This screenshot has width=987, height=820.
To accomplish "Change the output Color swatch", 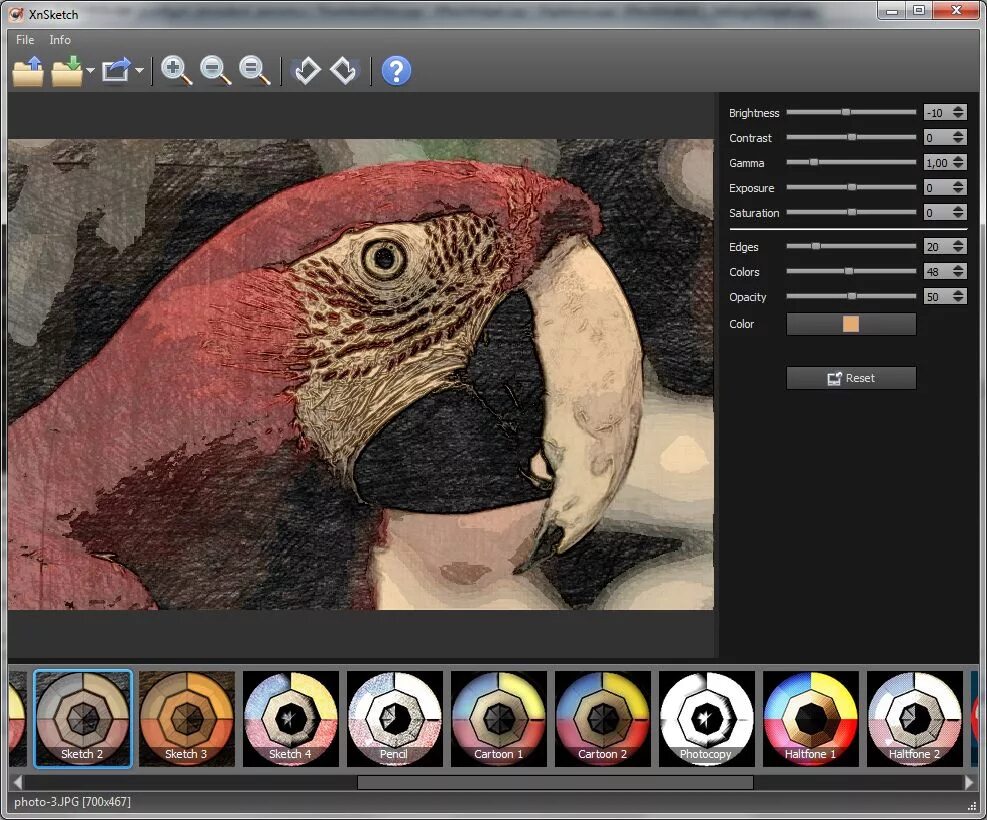I will (x=851, y=324).
